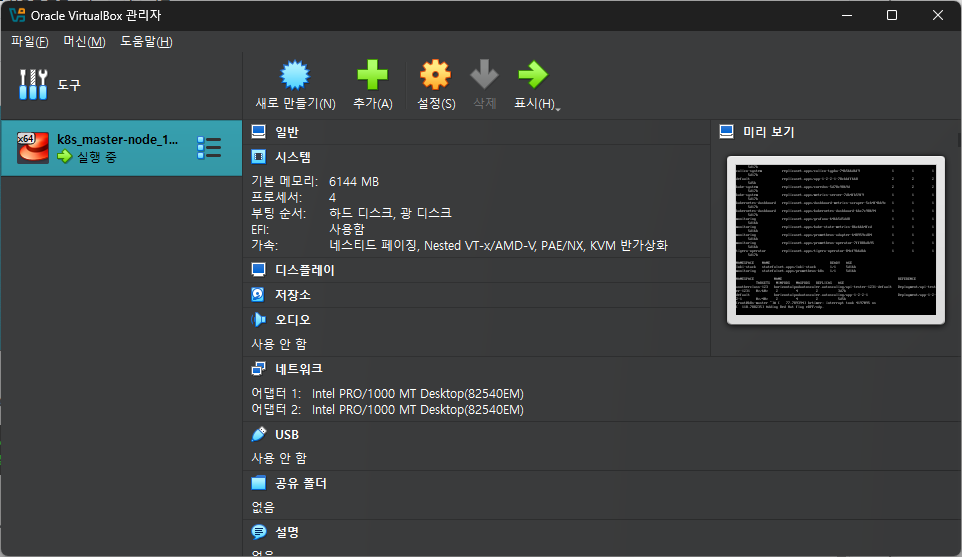Click the 시스템 section header link

(293, 157)
